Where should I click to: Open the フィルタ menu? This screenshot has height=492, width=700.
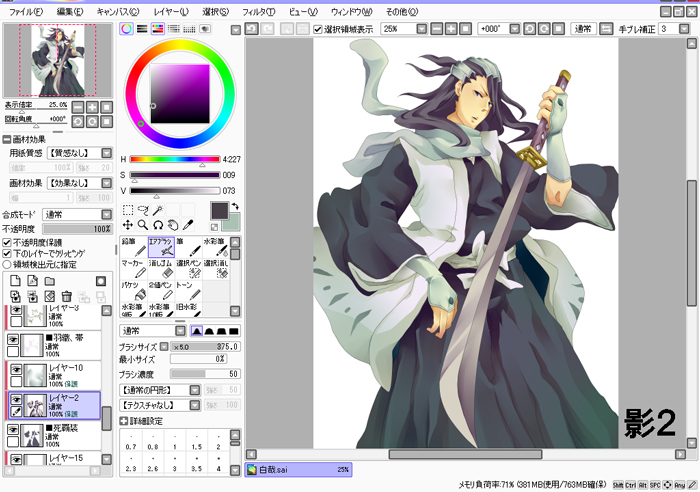pos(258,10)
